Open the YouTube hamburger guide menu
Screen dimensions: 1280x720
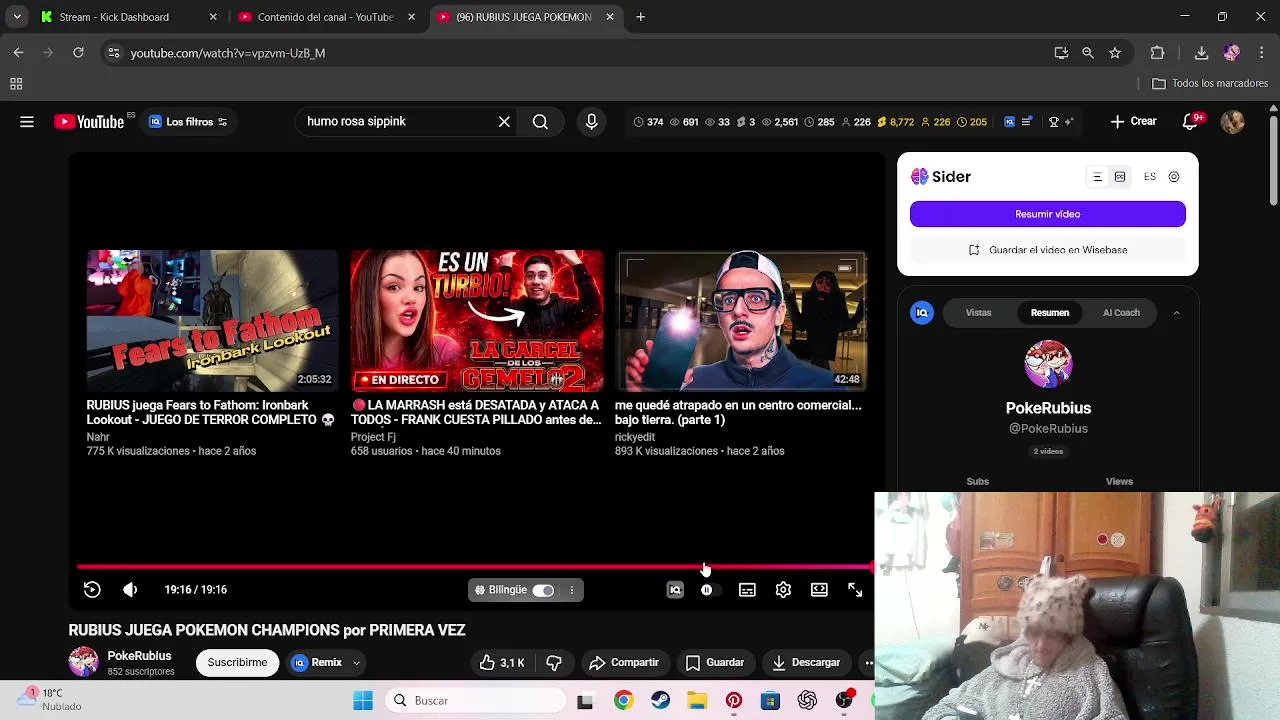coord(27,122)
